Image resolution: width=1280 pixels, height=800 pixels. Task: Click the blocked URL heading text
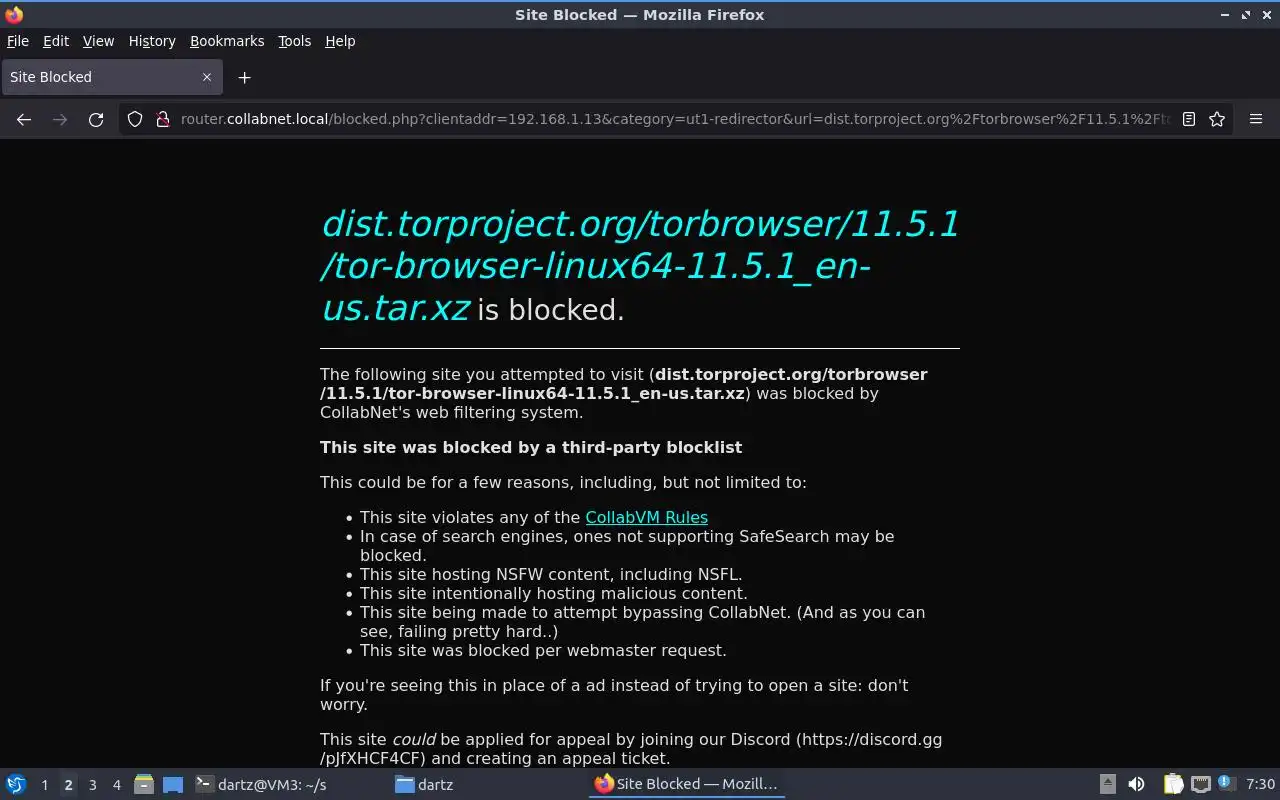tap(640, 266)
